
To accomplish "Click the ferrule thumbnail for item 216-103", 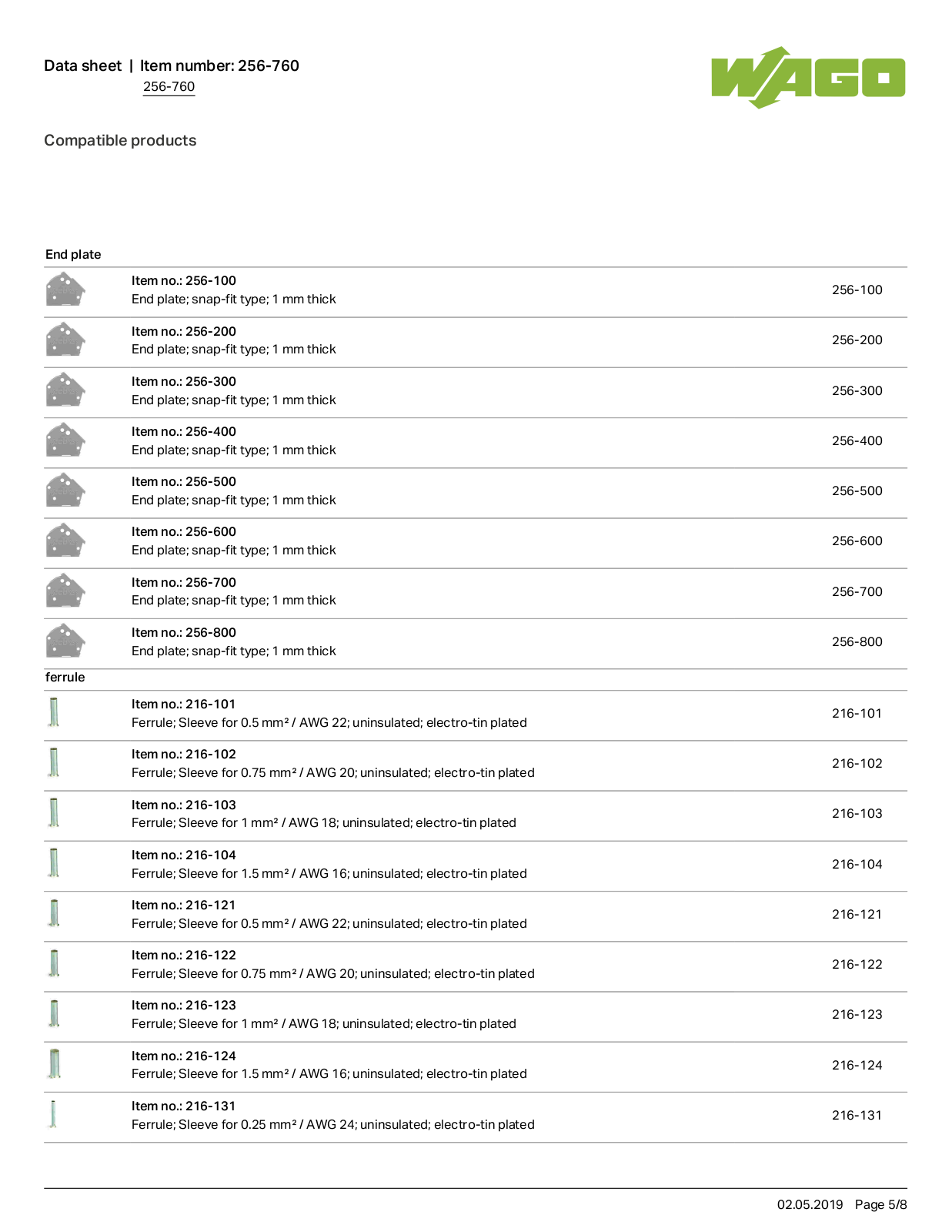I will tap(54, 812).
